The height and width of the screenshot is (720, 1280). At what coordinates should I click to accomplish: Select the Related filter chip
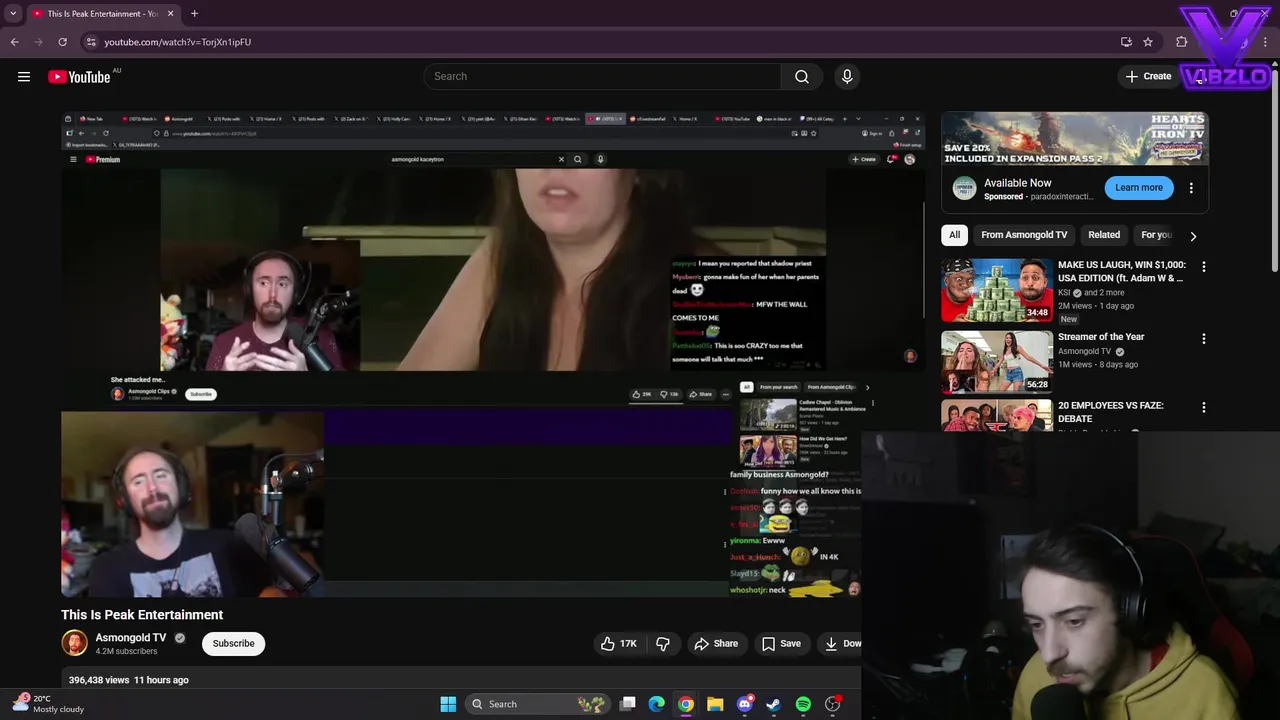1104,235
